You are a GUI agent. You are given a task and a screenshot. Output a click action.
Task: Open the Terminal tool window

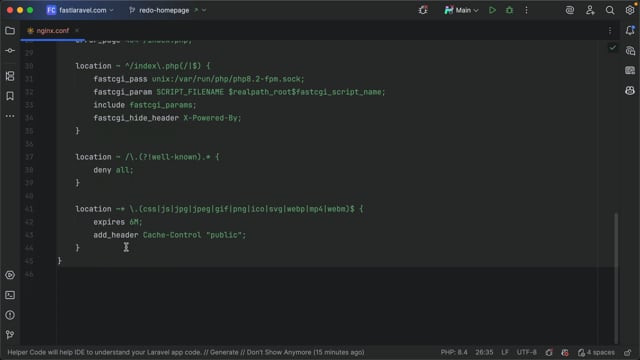[x=10, y=295]
